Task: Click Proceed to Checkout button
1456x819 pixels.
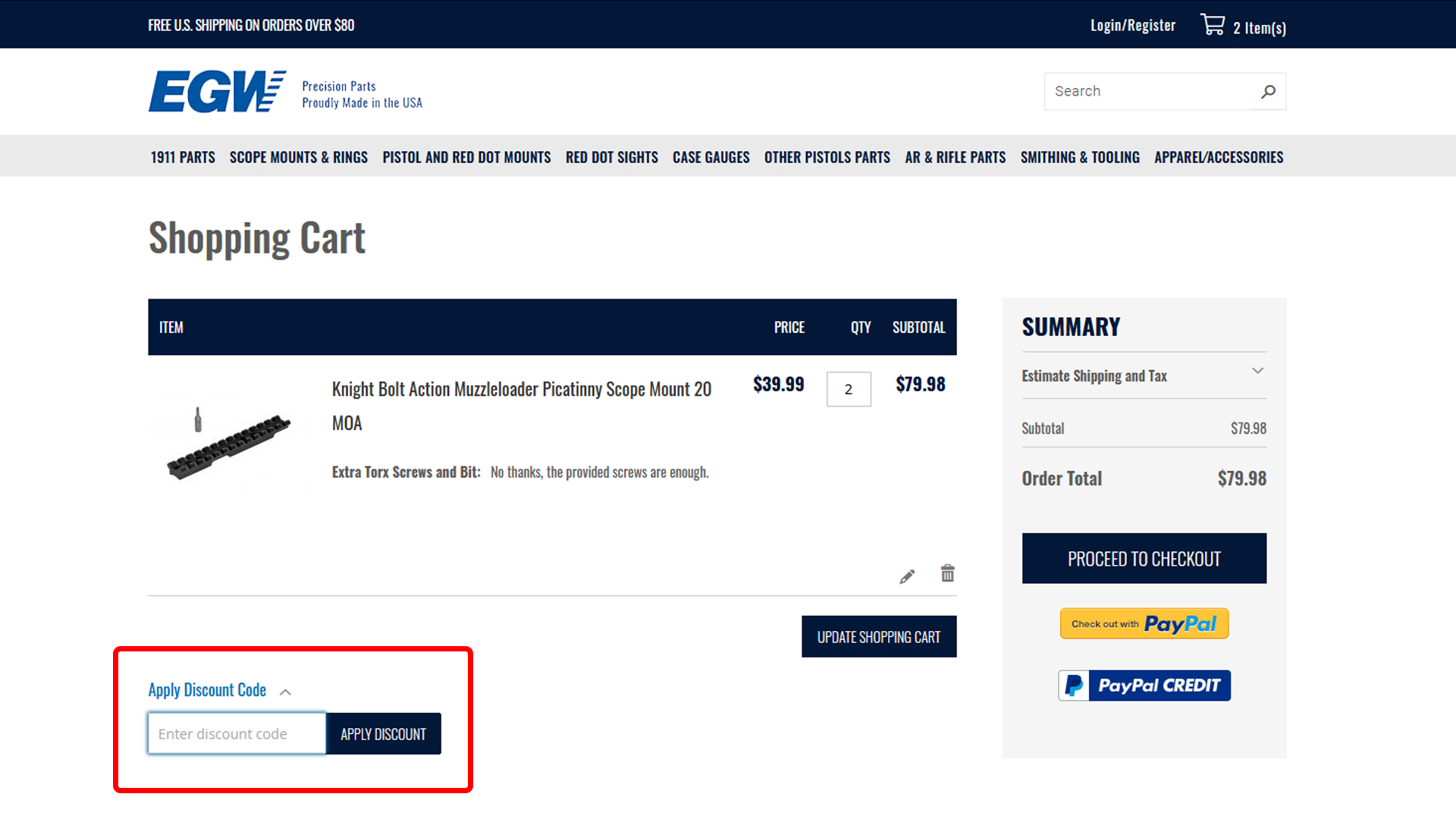Action: (x=1144, y=558)
